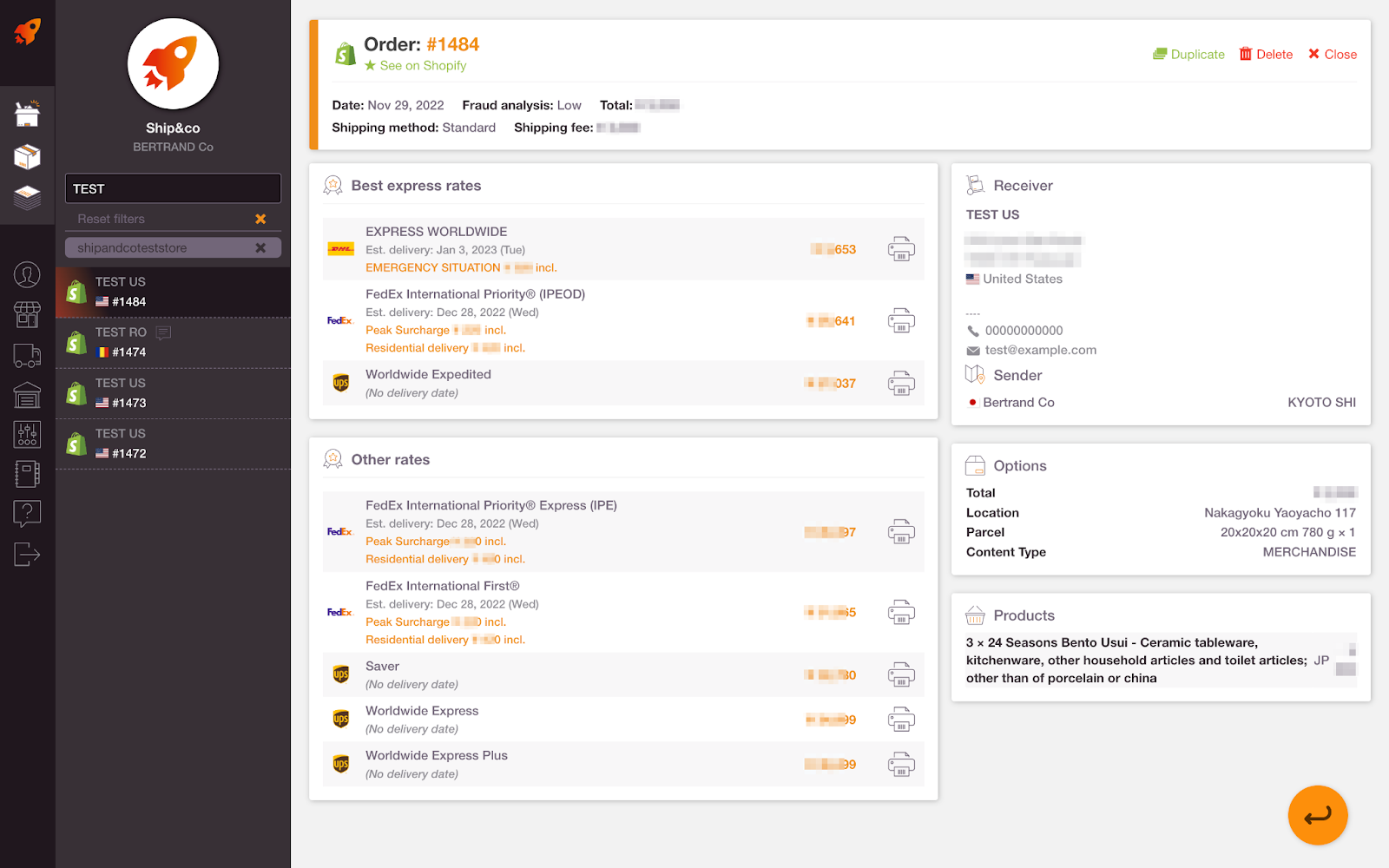Click the Bertrand Co sender entry

click(x=1018, y=403)
